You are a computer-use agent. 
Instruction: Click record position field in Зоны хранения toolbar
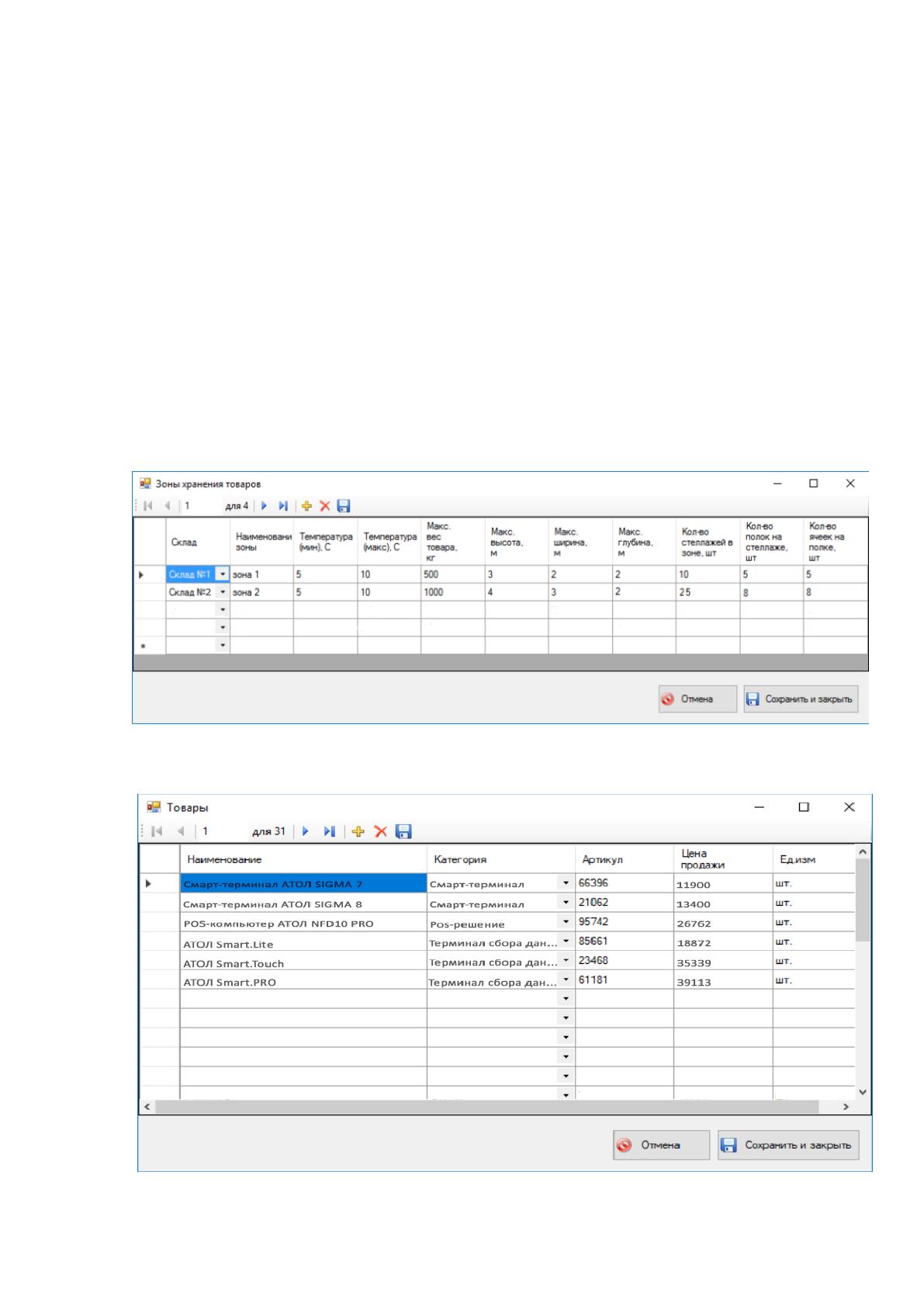[202, 506]
